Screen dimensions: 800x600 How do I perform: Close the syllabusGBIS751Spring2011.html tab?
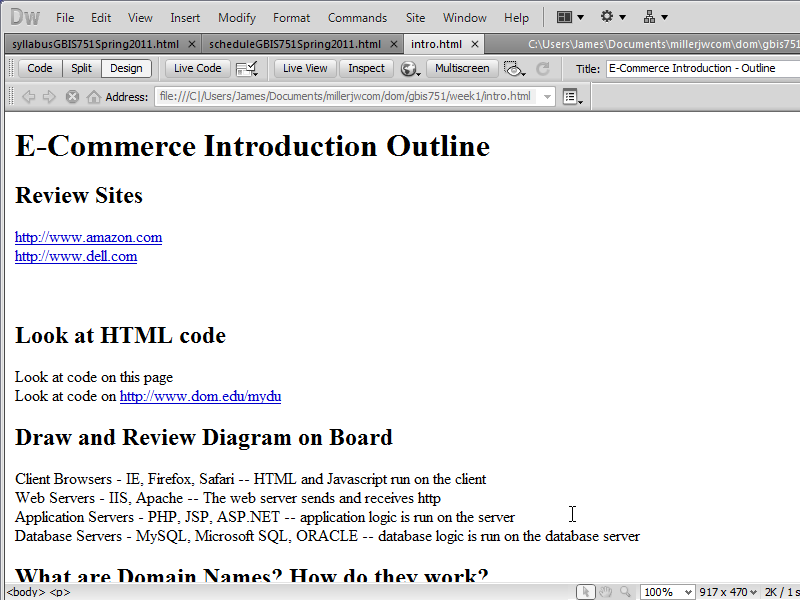click(191, 44)
